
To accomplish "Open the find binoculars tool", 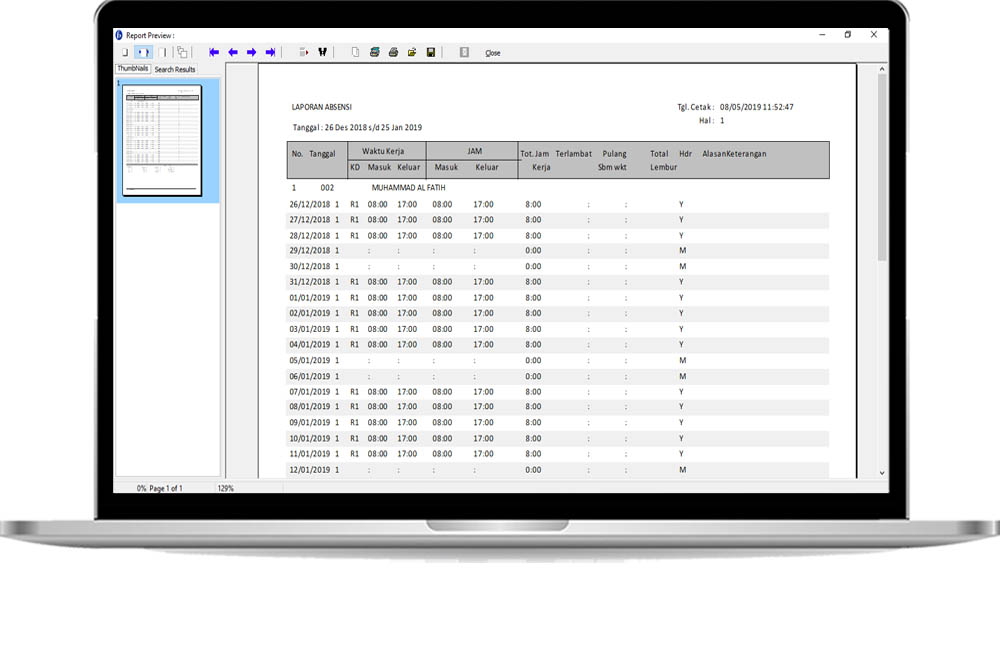I will click(323, 52).
